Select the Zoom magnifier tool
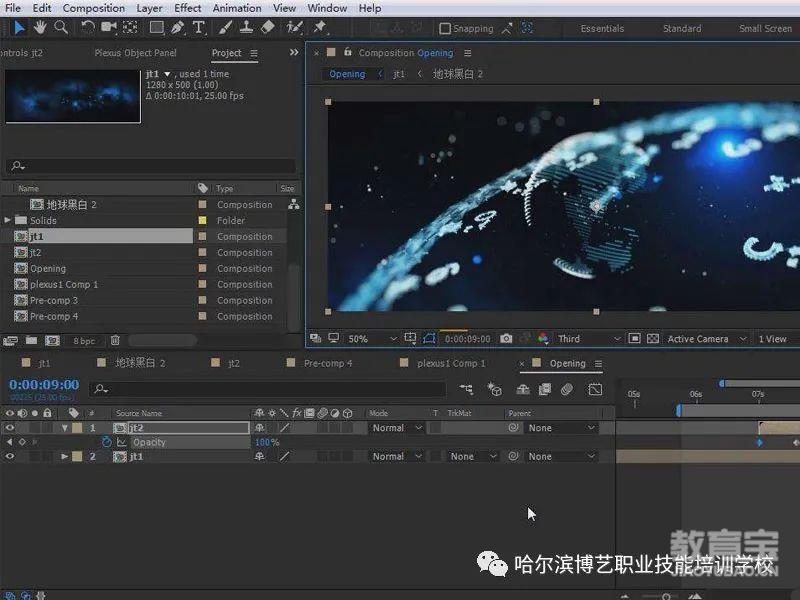 (x=61, y=27)
